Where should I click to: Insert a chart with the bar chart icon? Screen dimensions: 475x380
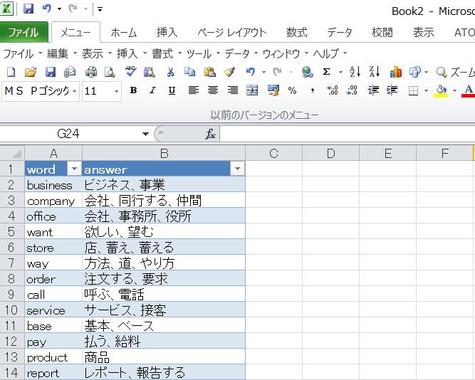pos(396,72)
